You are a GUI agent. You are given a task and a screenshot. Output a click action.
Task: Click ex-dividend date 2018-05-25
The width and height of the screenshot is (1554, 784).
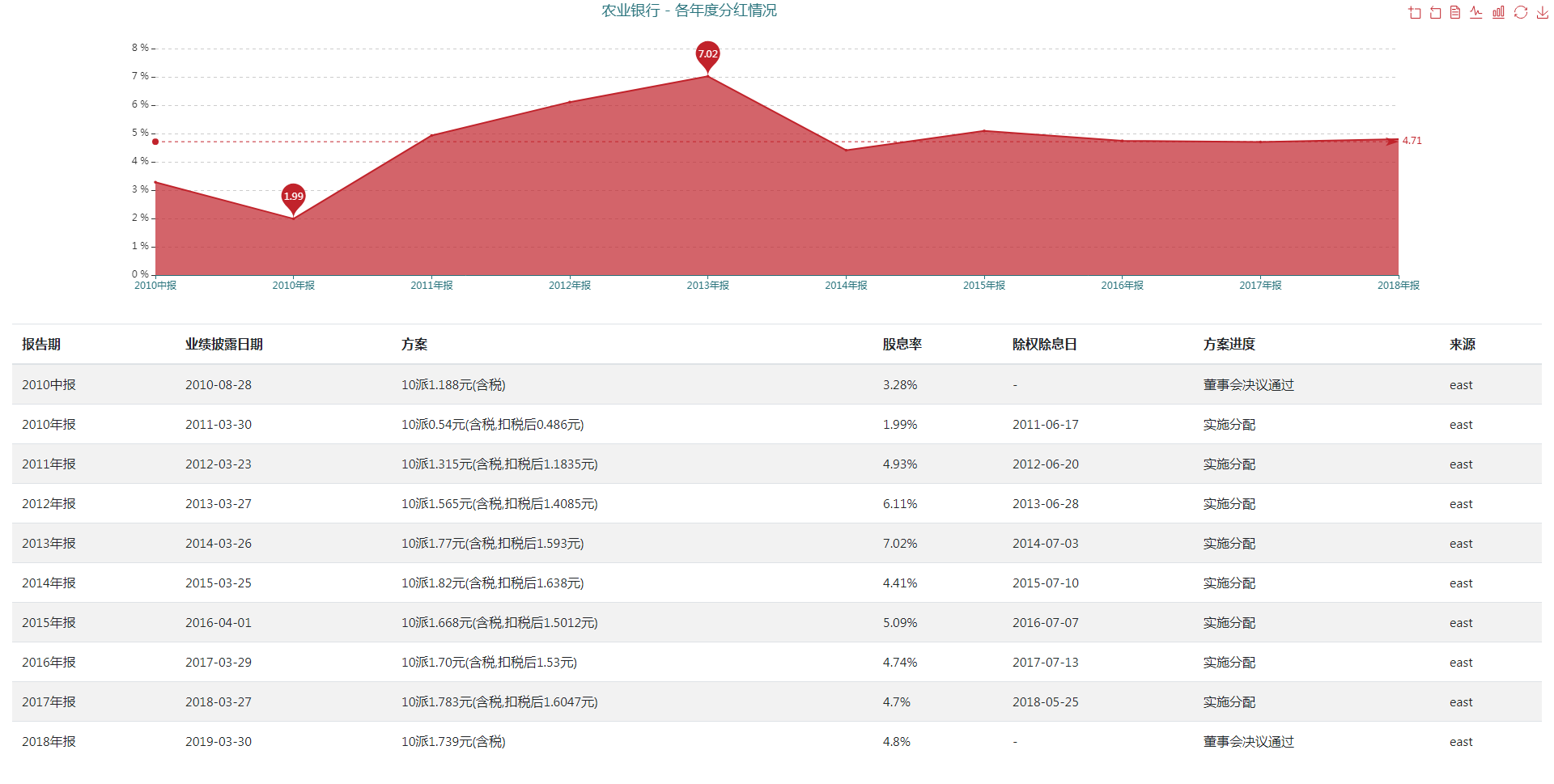1046,702
